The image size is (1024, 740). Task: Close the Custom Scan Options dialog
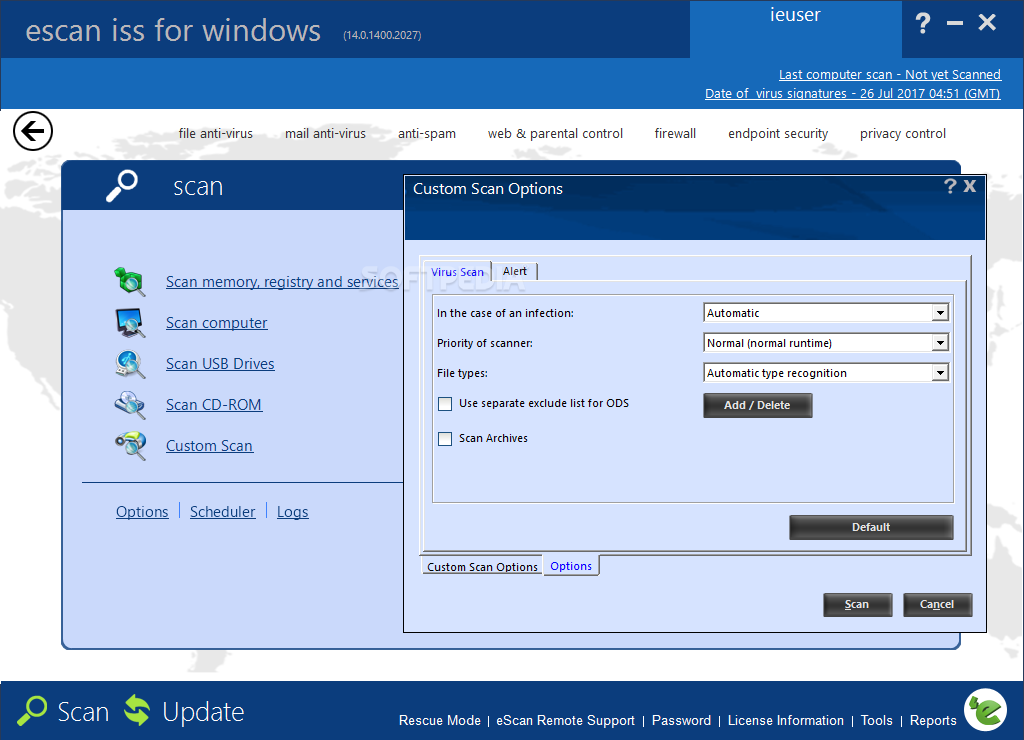coord(970,186)
